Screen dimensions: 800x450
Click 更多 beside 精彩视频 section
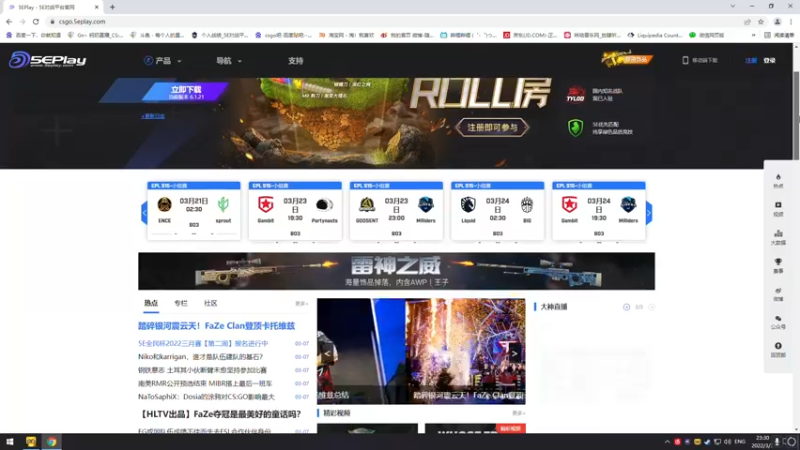tap(518, 413)
